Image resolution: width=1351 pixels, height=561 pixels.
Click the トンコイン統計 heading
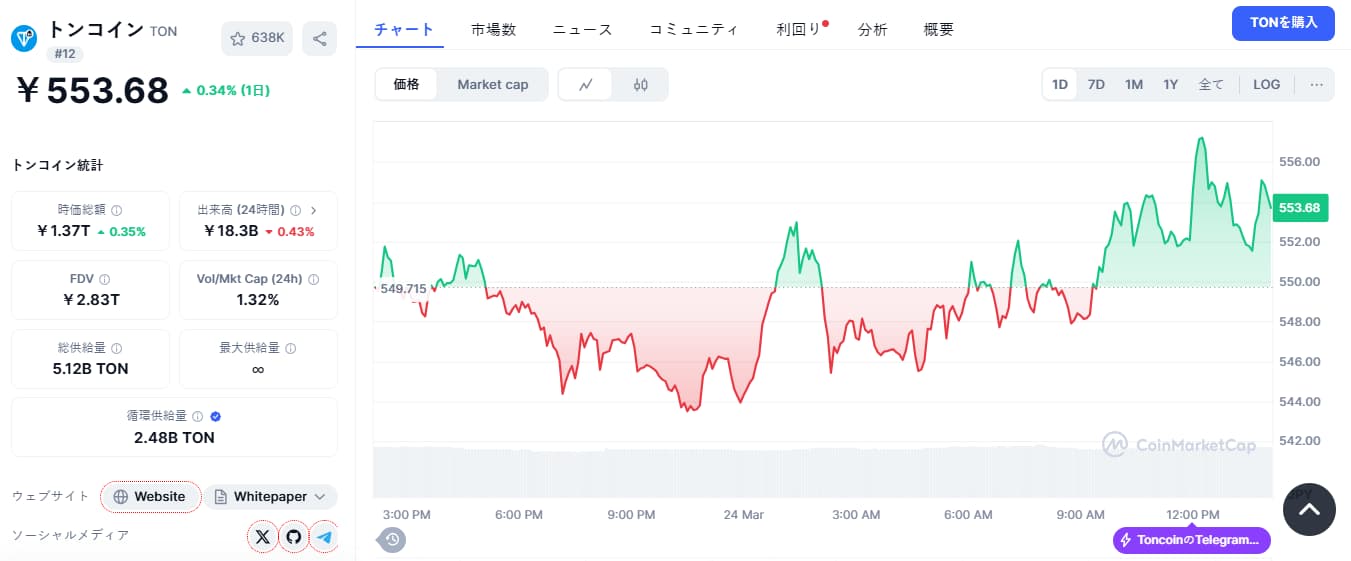(57, 165)
